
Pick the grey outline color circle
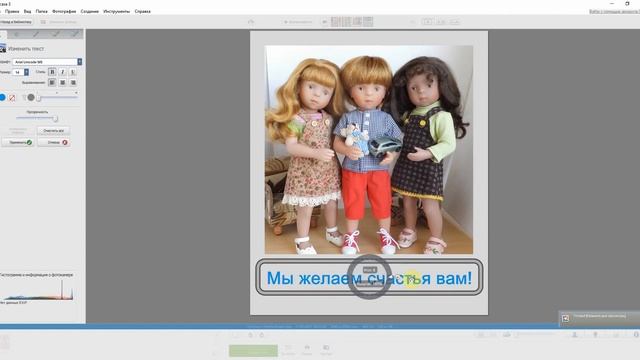[31, 97]
